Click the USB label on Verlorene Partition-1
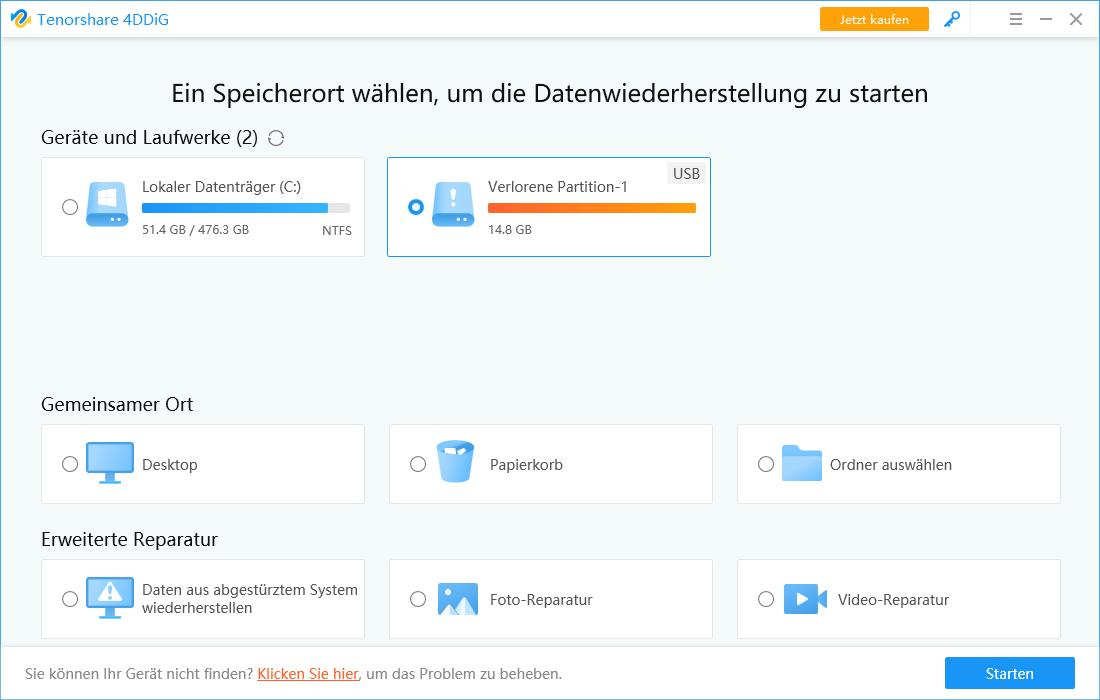Image resolution: width=1100 pixels, height=700 pixels. 685,173
